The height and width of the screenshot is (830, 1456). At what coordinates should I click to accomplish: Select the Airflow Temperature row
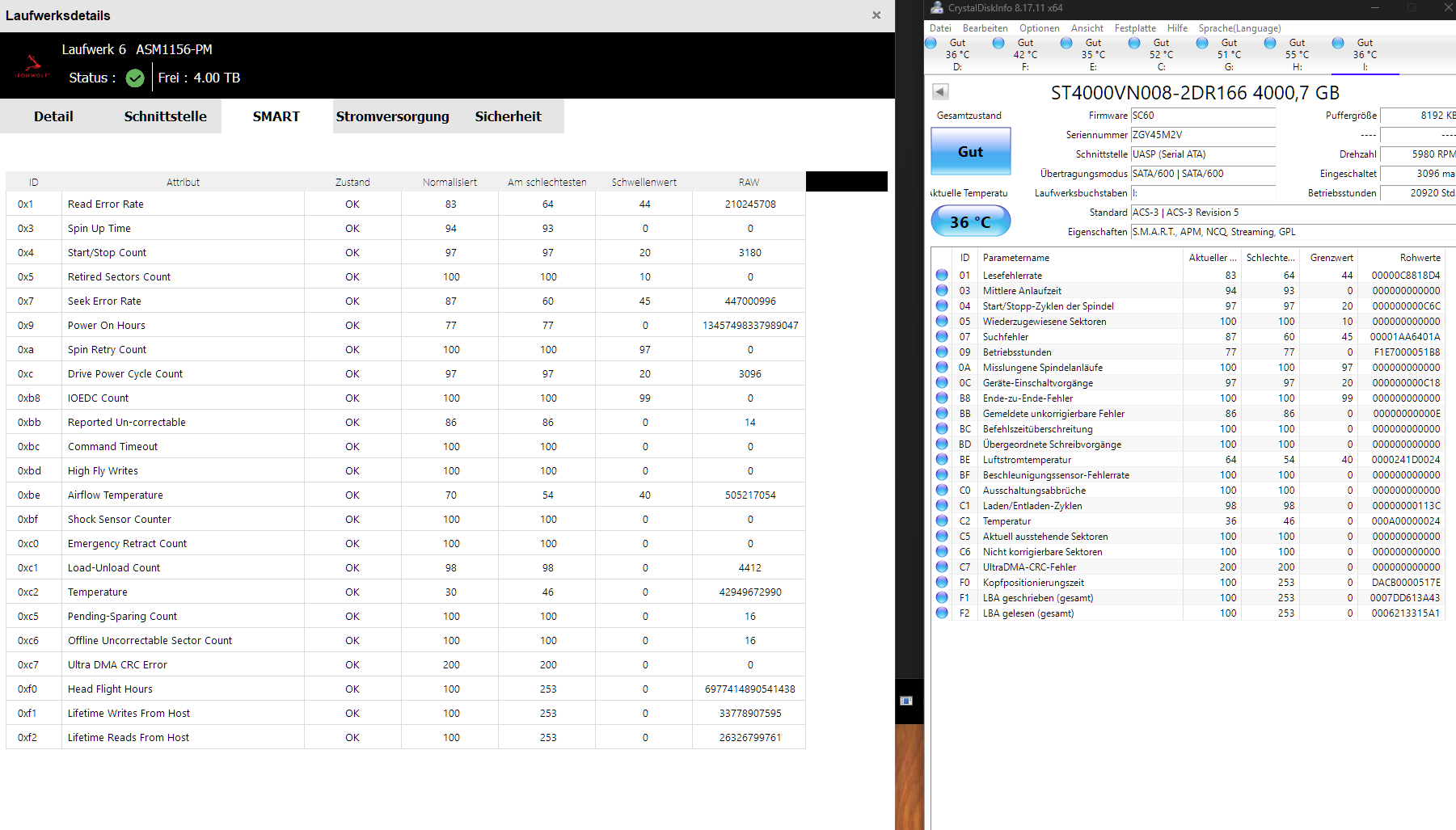[406, 495]
